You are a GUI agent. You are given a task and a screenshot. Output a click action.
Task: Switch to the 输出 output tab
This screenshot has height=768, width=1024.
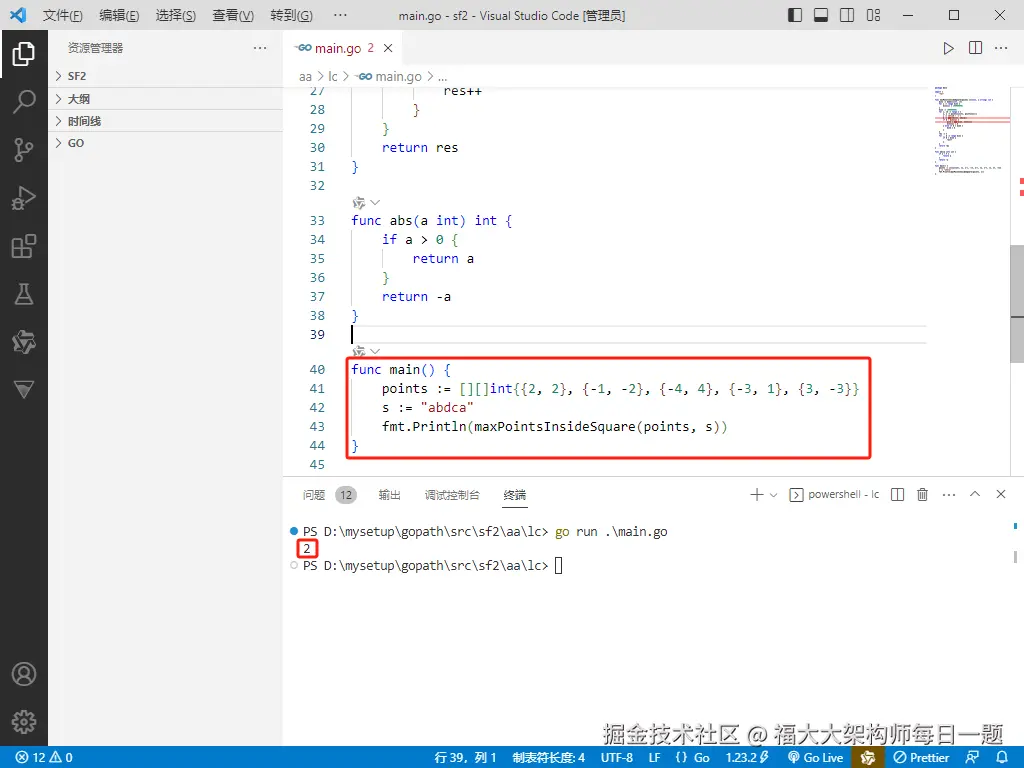[389, 495]
